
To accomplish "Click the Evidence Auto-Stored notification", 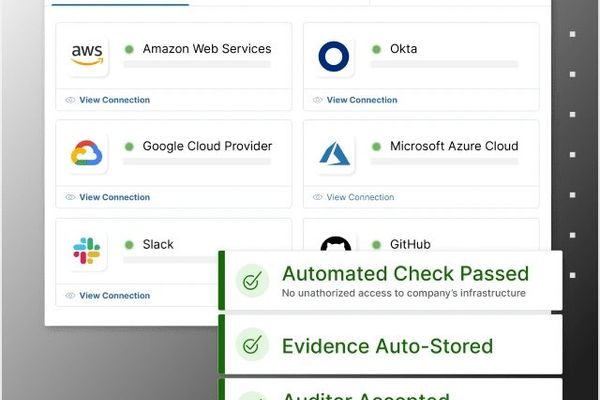I will (x=390, y=344).
